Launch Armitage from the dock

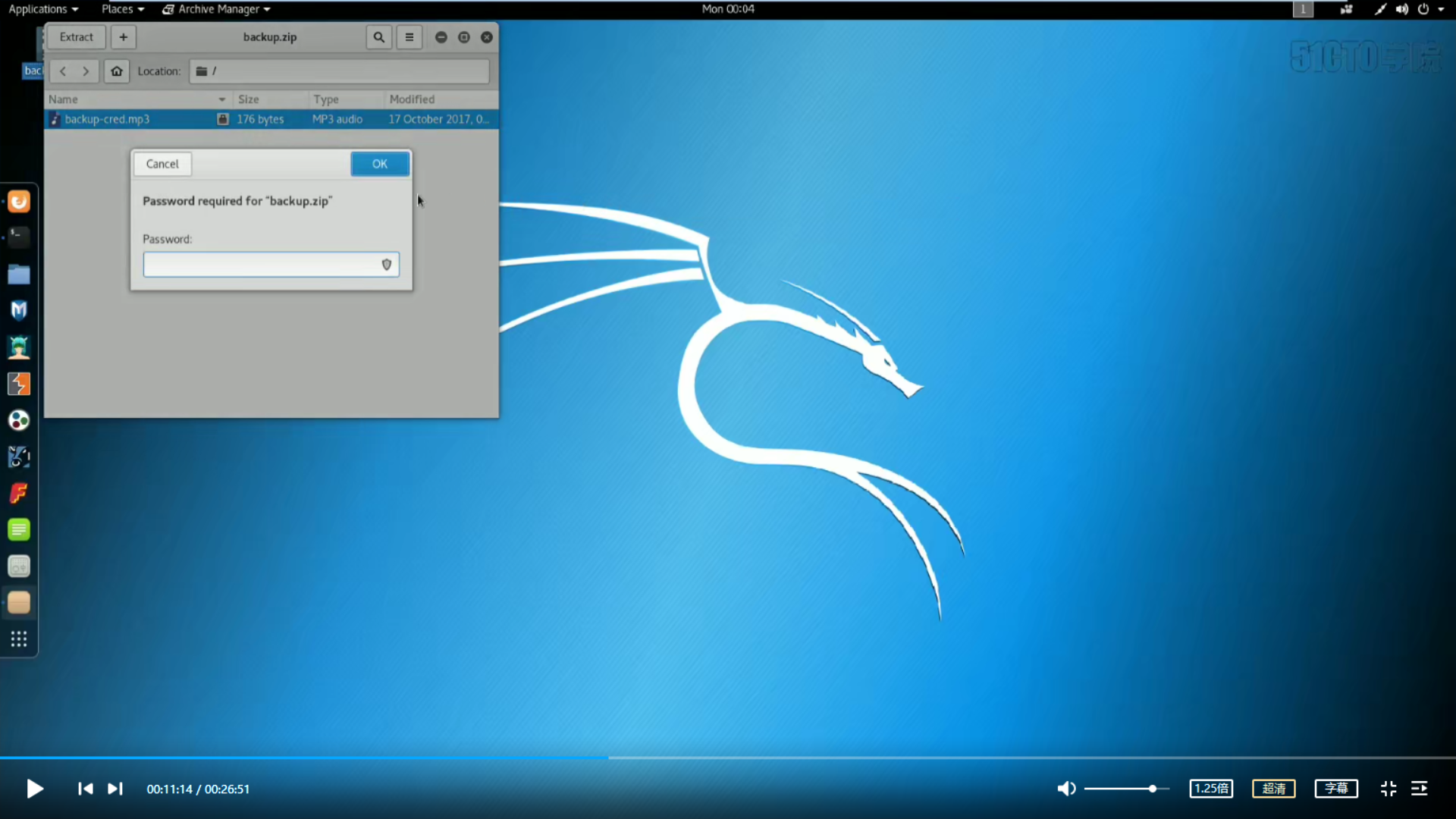pyautogui.click(x=19, y=347)
